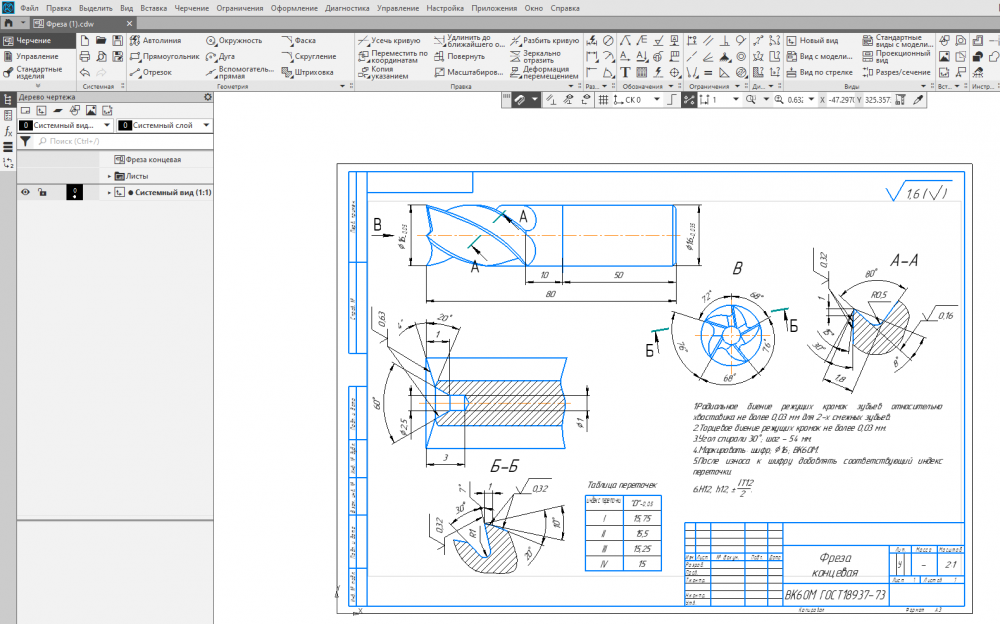
Task: Select the Новый вид tool
Action: pyautogui.click(x=811, y=41)
